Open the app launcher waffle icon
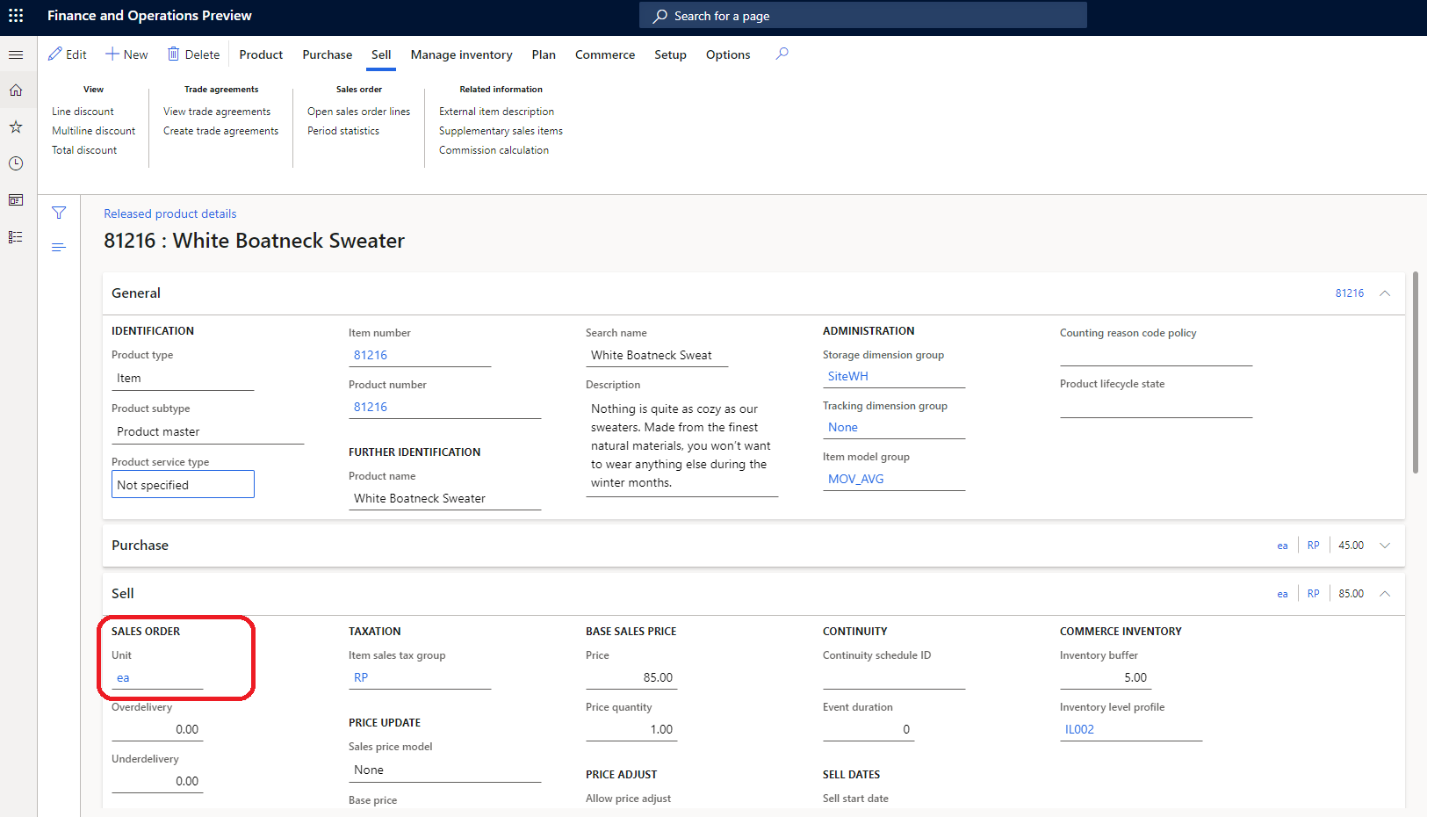Image resolution: width=1456 pixels, height=817 pixels. pos(16,16)
